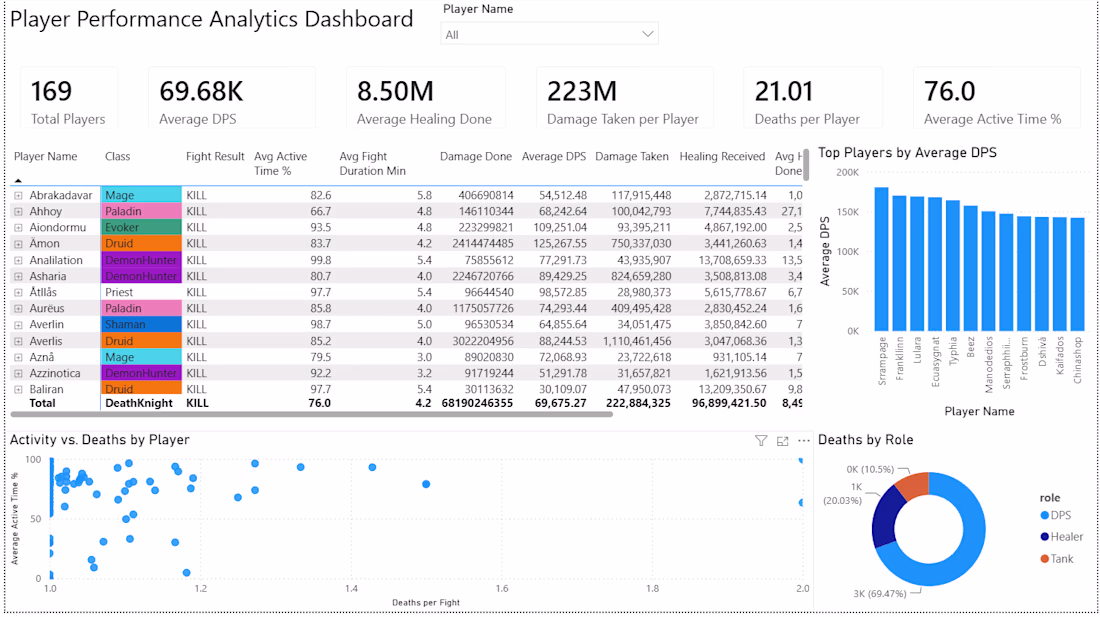Click the Franklinn bar in DPS chart
Viewport: 1100px width, 617px height.
(899, 263)
